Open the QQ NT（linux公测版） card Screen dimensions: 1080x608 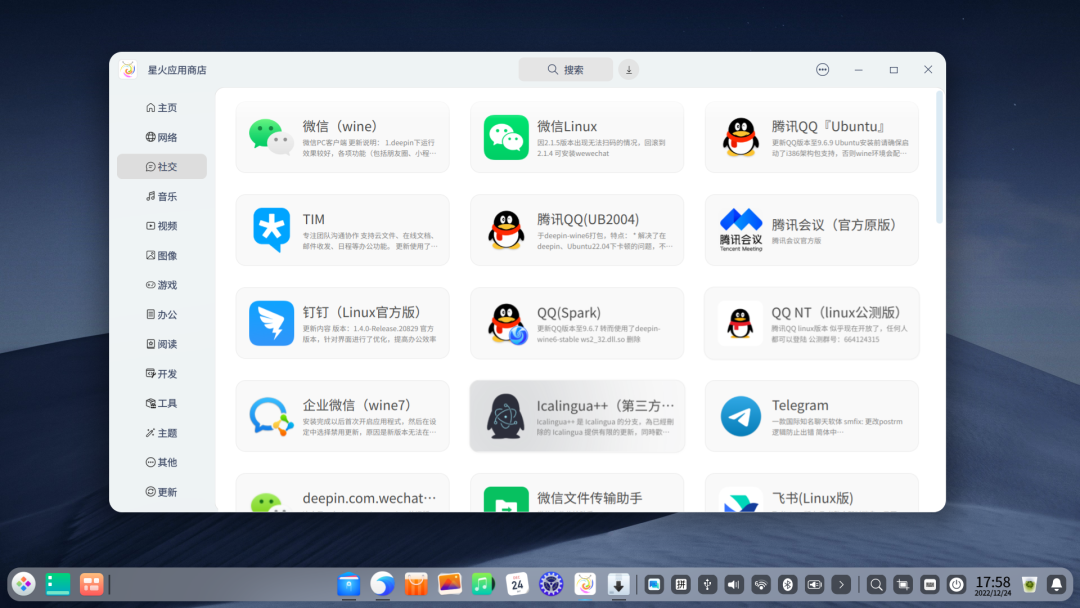point(811,323)
